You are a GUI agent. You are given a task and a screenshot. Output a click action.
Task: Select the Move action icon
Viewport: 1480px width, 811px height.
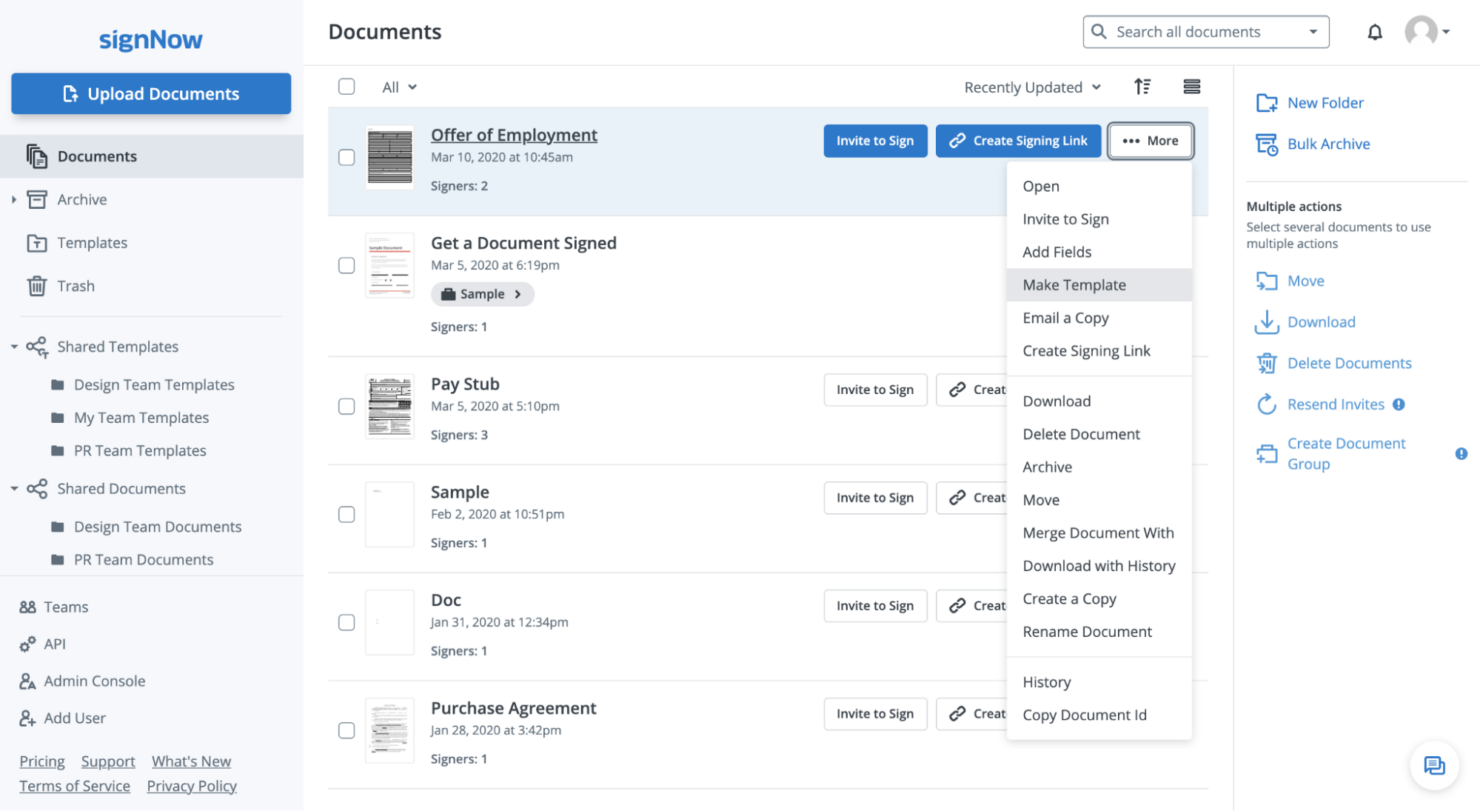coord(1268,281)
